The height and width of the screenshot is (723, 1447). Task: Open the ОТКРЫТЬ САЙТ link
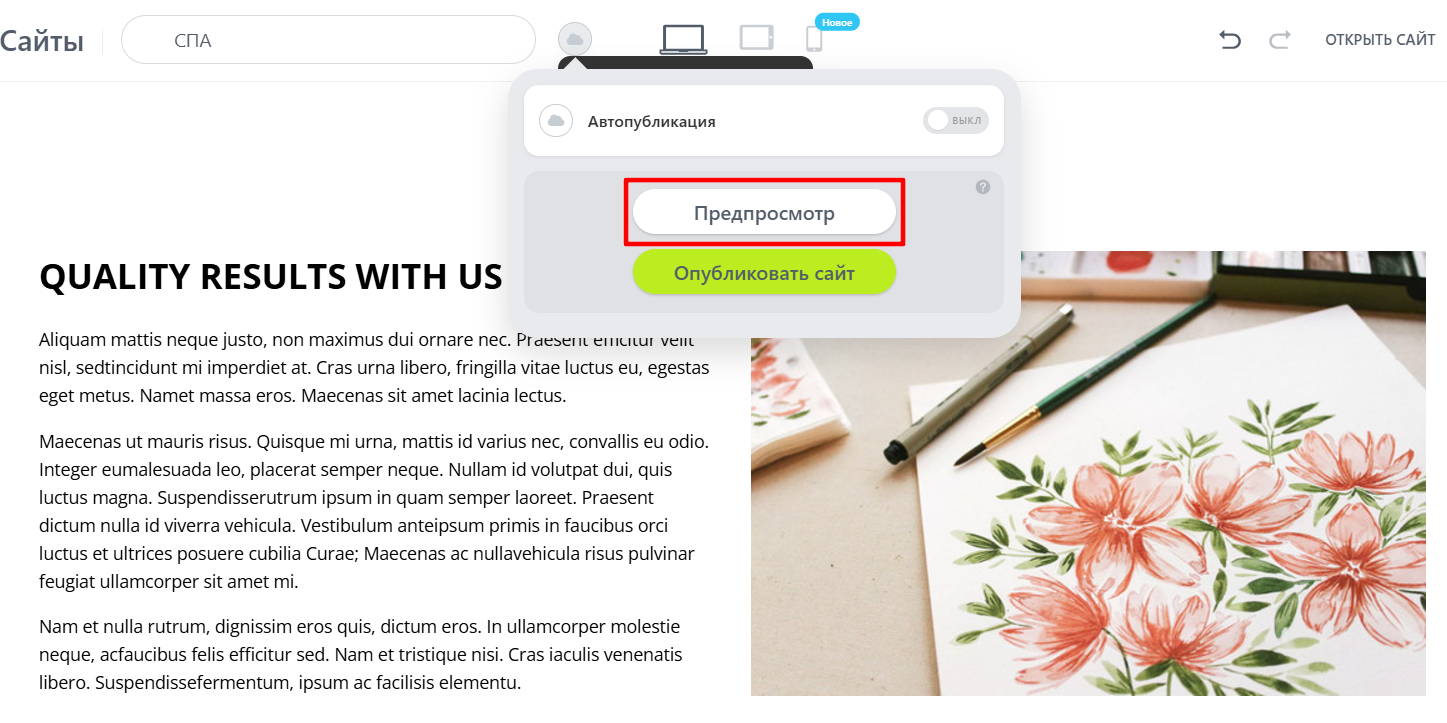tap(1380, 40)
